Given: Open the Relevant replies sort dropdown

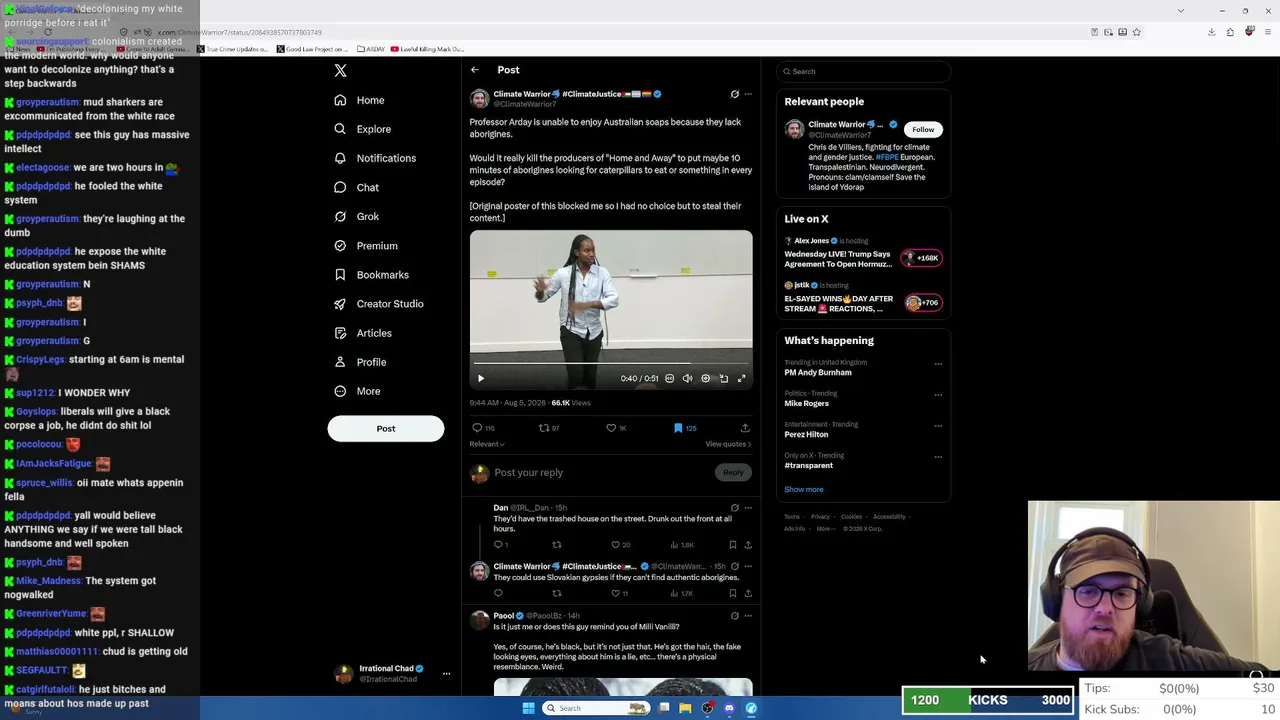Looking at the screenshot, I should [487, 444].
